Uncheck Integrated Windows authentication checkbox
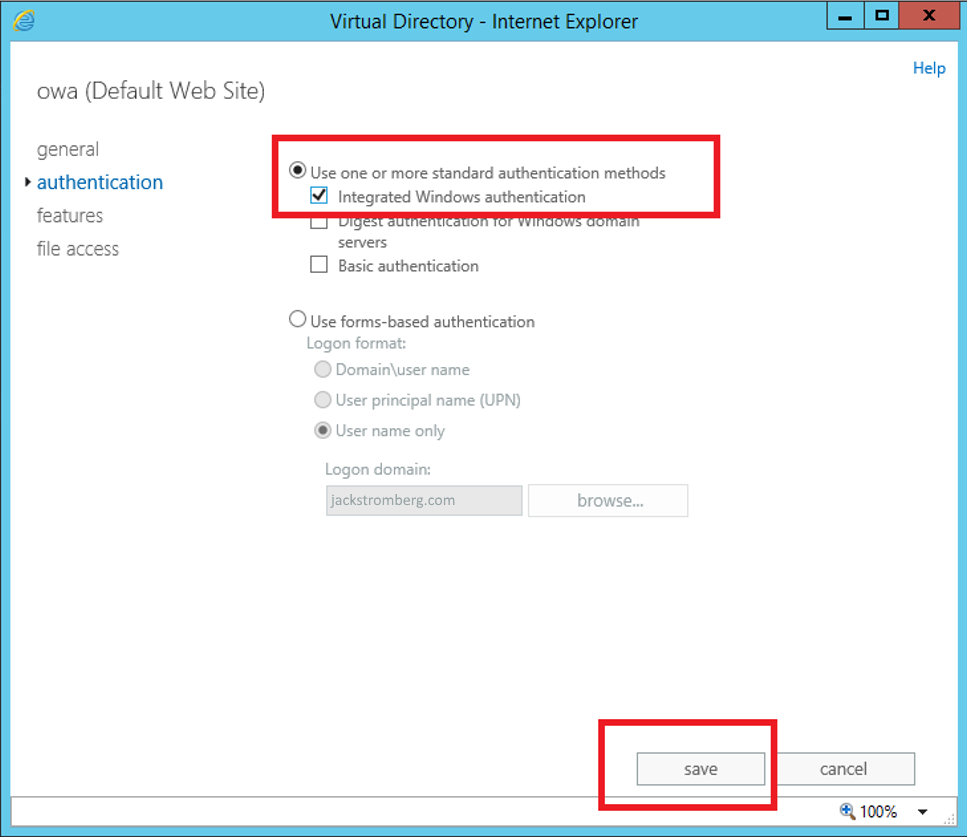 point(319,197)
